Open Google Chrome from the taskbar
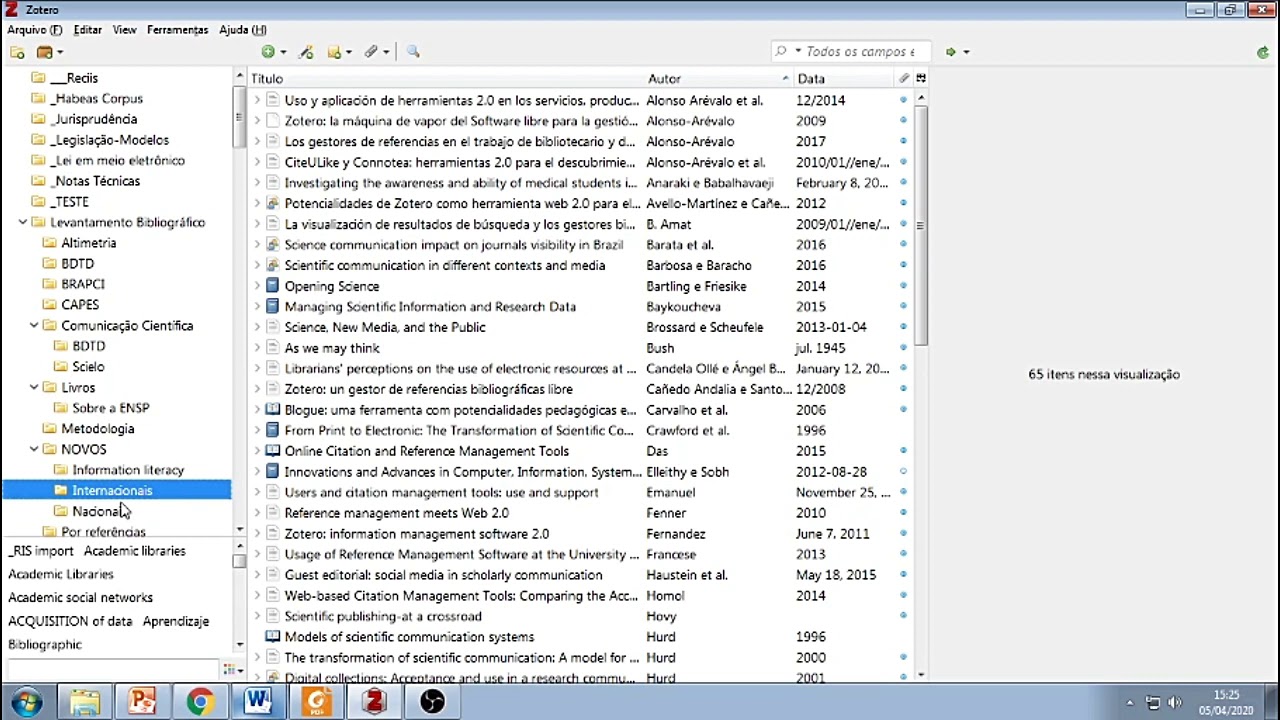This screenshot has width=1280, height=720. click(200, 702)
